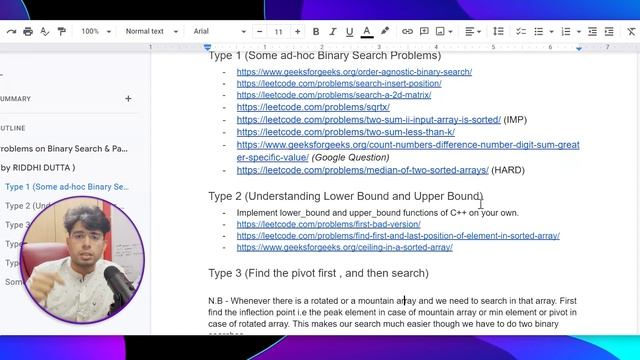Jump to outline Type 1 ad-hoc entry
This screenshot has width=640, height=360.
pos(67,187)
